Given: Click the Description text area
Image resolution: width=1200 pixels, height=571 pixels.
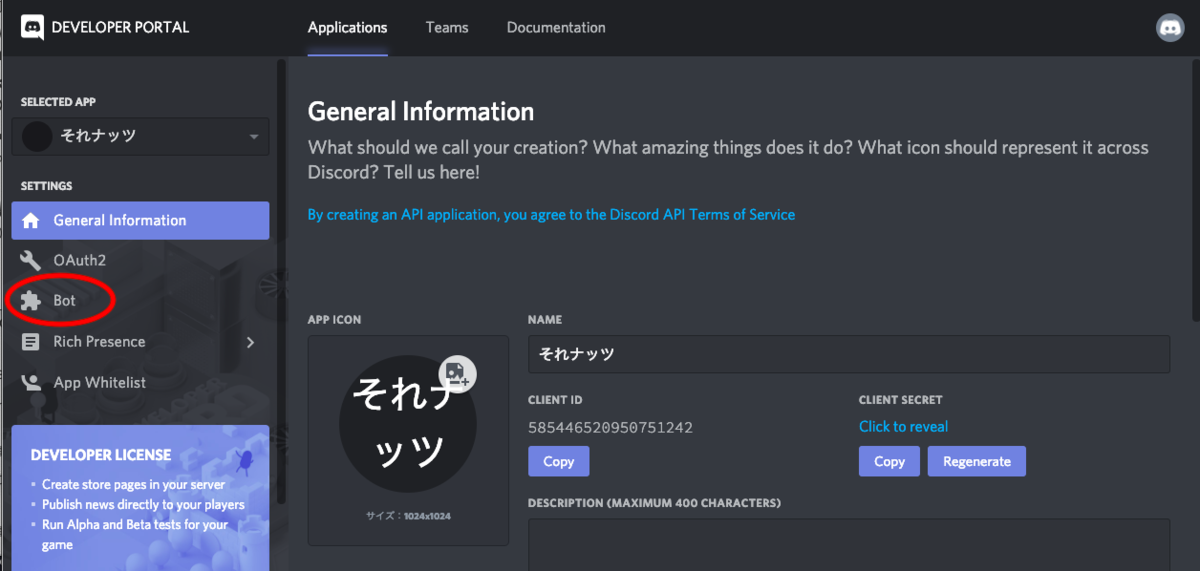Looking at the screenshot, I should [x=849, y=544].
